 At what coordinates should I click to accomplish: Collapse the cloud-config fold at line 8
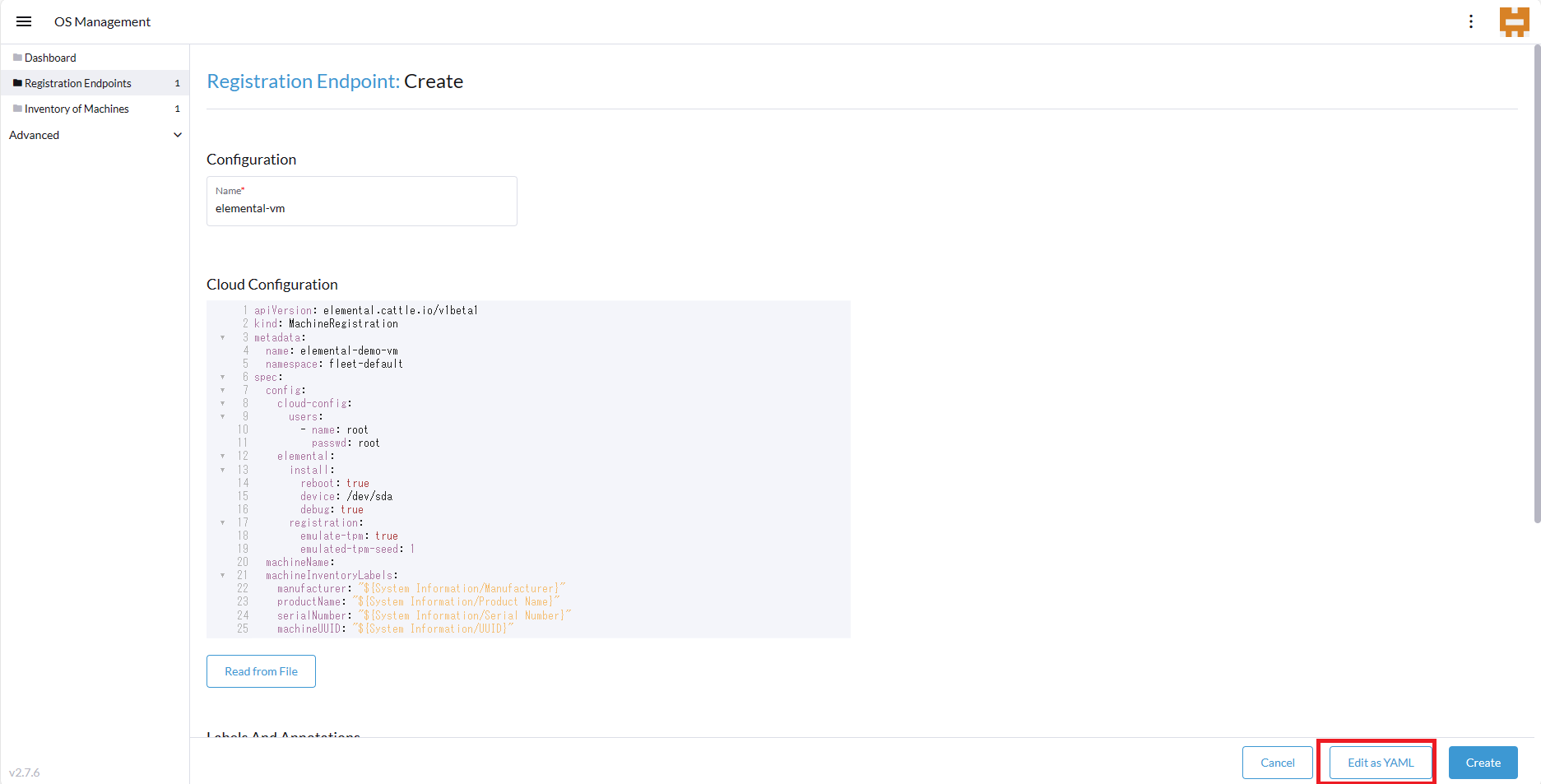[x=222, y=403]
